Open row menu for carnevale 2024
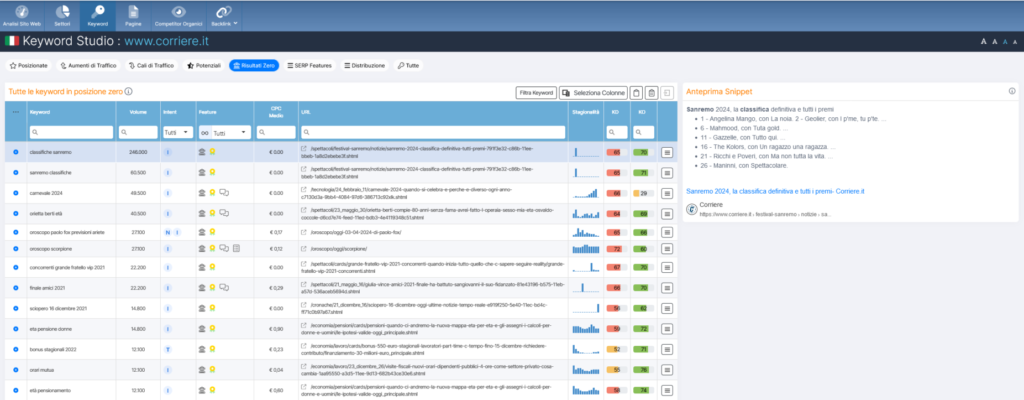This screenshot has height=400, width=1024. click(x=667, y=193)
